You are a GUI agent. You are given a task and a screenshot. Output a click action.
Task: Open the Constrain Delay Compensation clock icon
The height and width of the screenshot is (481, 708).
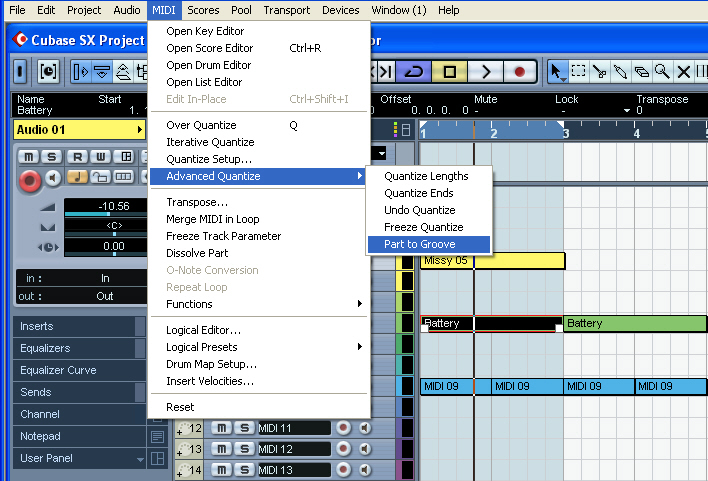point(48,71)
